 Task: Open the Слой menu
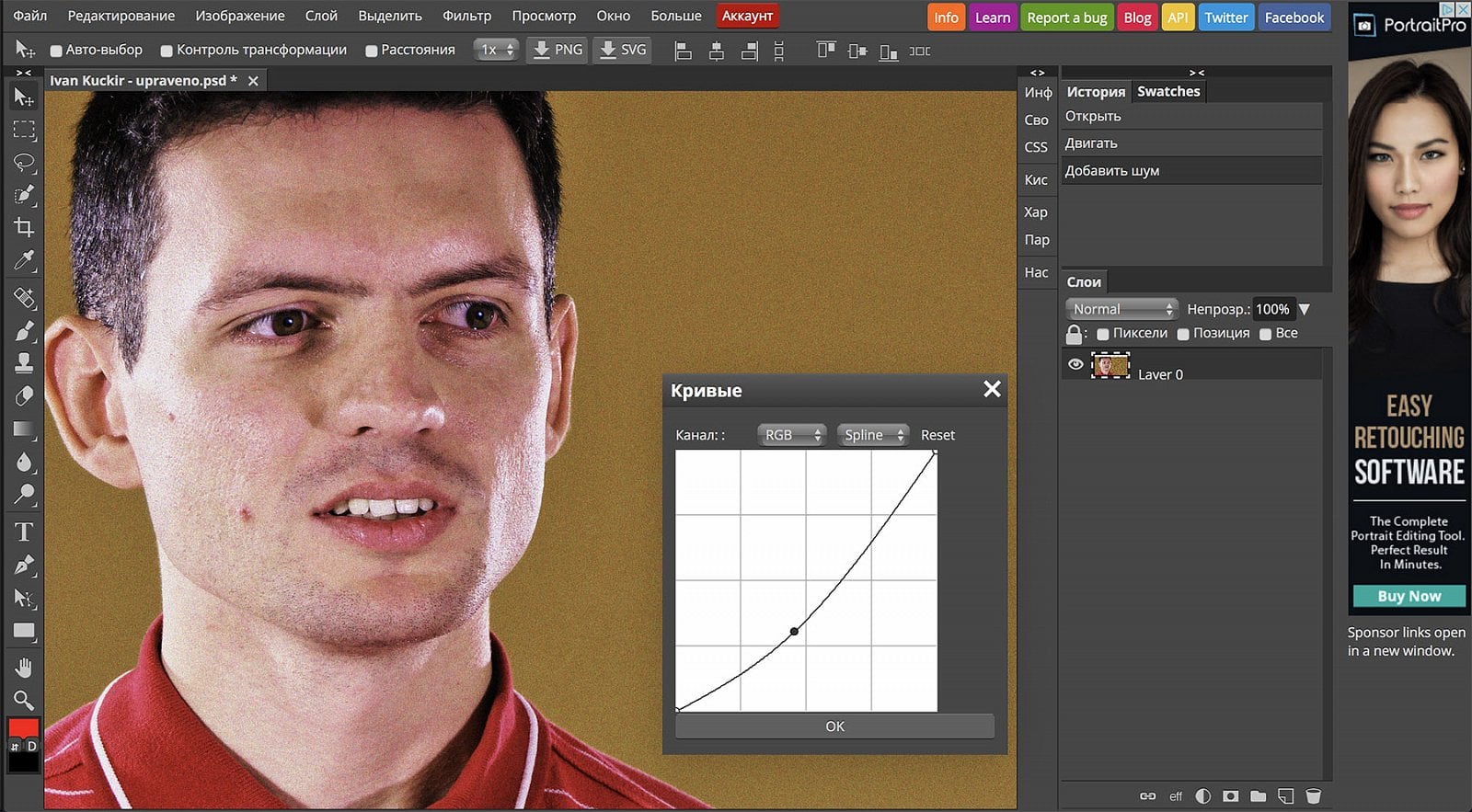coord(321,16)
